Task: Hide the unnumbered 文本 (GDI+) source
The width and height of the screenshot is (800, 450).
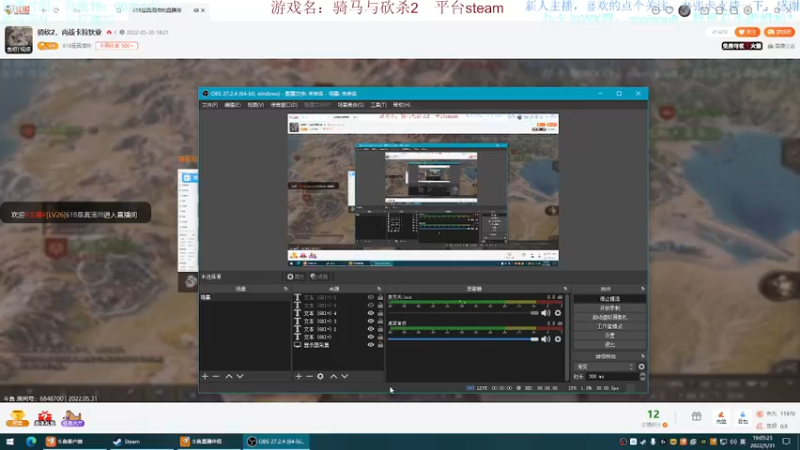Action: pos(371,337)
